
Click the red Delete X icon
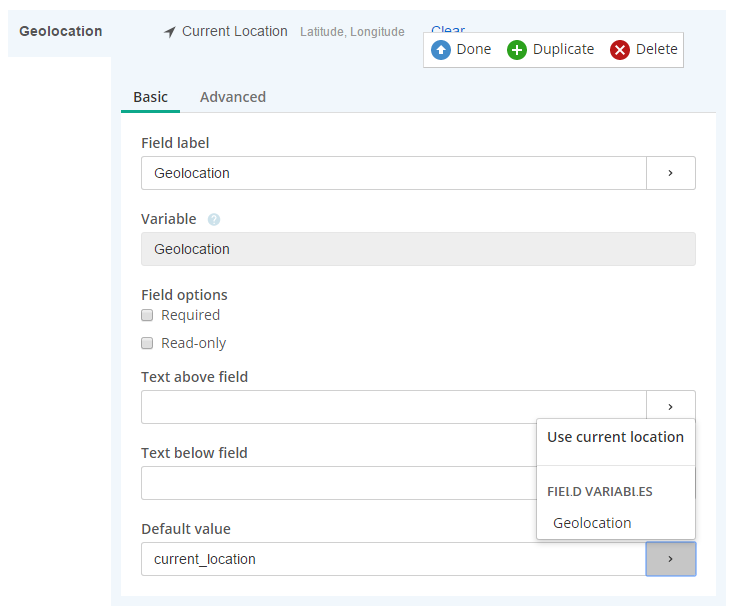pos(620,50)
